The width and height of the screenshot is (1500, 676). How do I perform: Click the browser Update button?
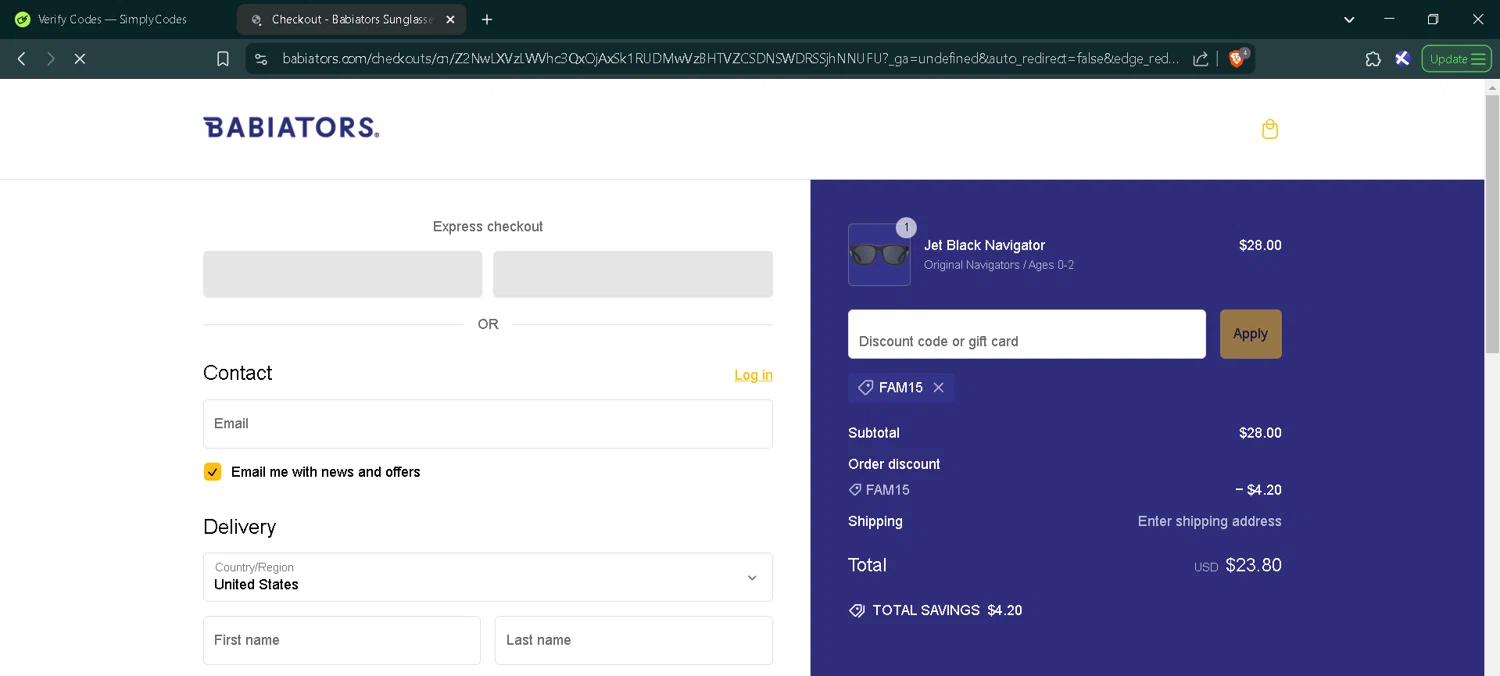tap(1456, 59)
